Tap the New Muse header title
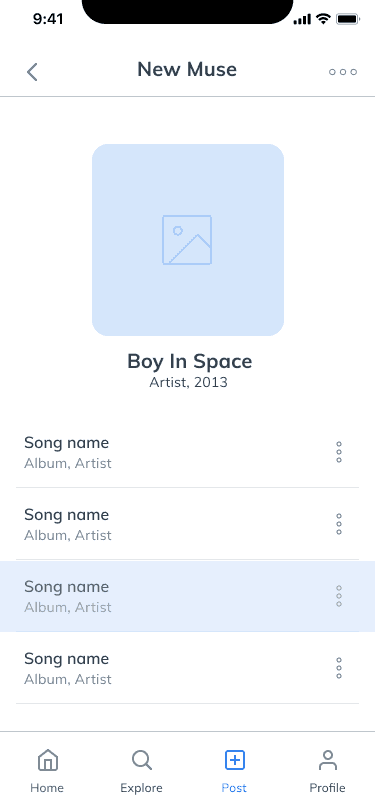The height and width of the screenshot is (812, 375). pos(187,69)
